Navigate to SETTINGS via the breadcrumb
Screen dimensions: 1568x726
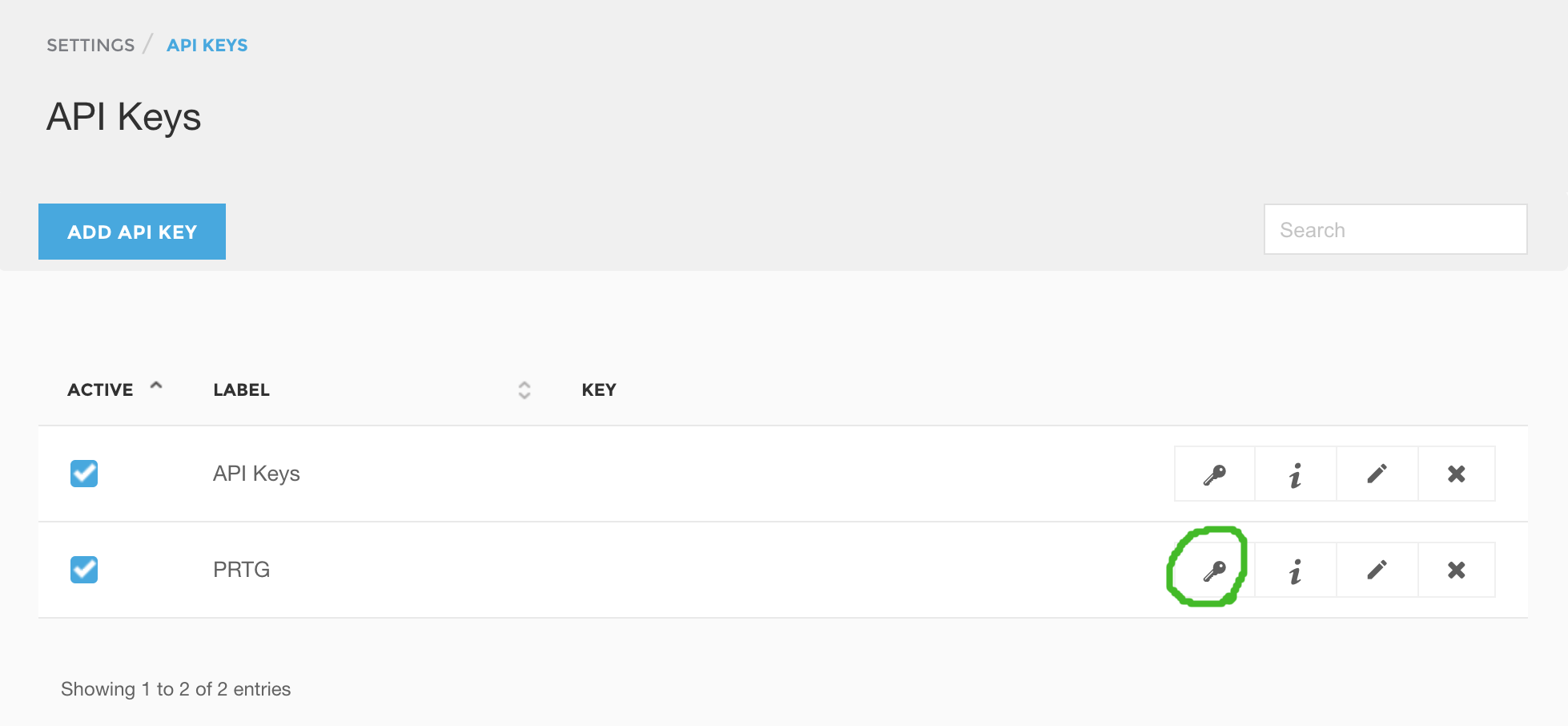click(90, 45)
